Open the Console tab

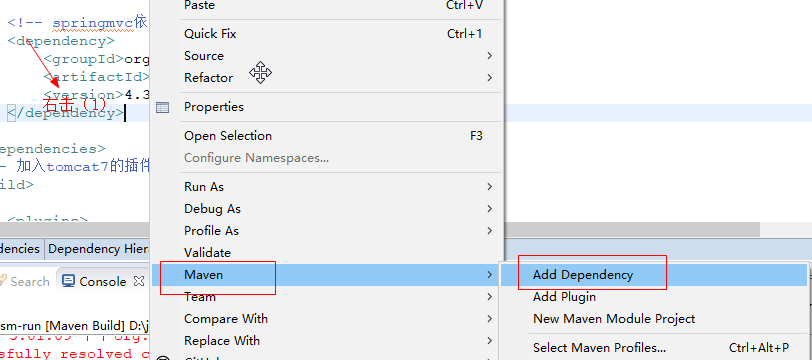103,281
